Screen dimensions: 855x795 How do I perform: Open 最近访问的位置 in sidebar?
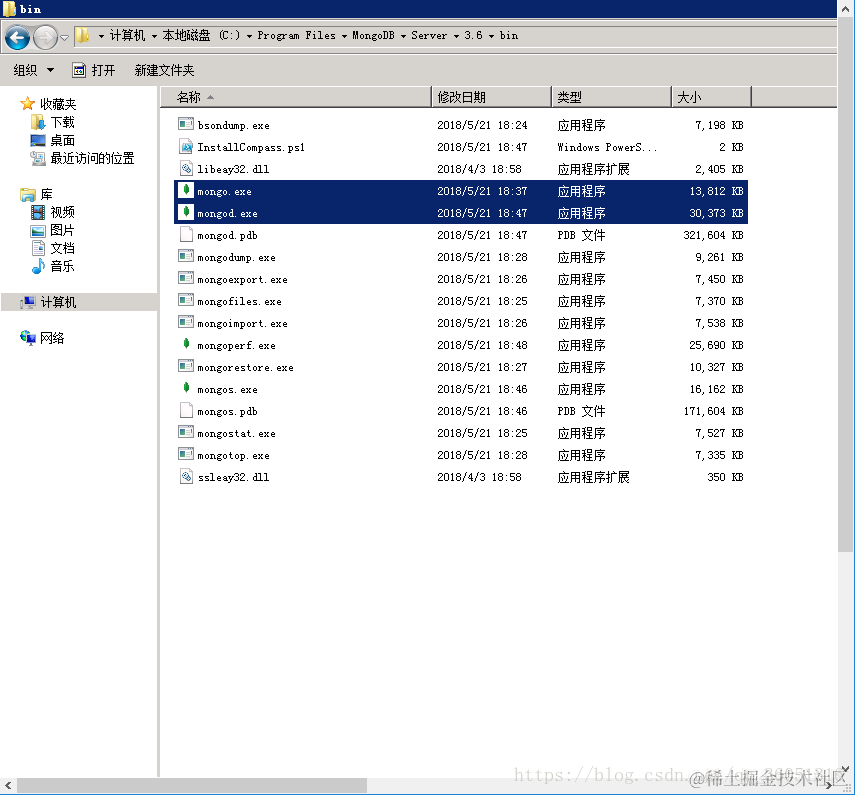click(x=82, y=159)
